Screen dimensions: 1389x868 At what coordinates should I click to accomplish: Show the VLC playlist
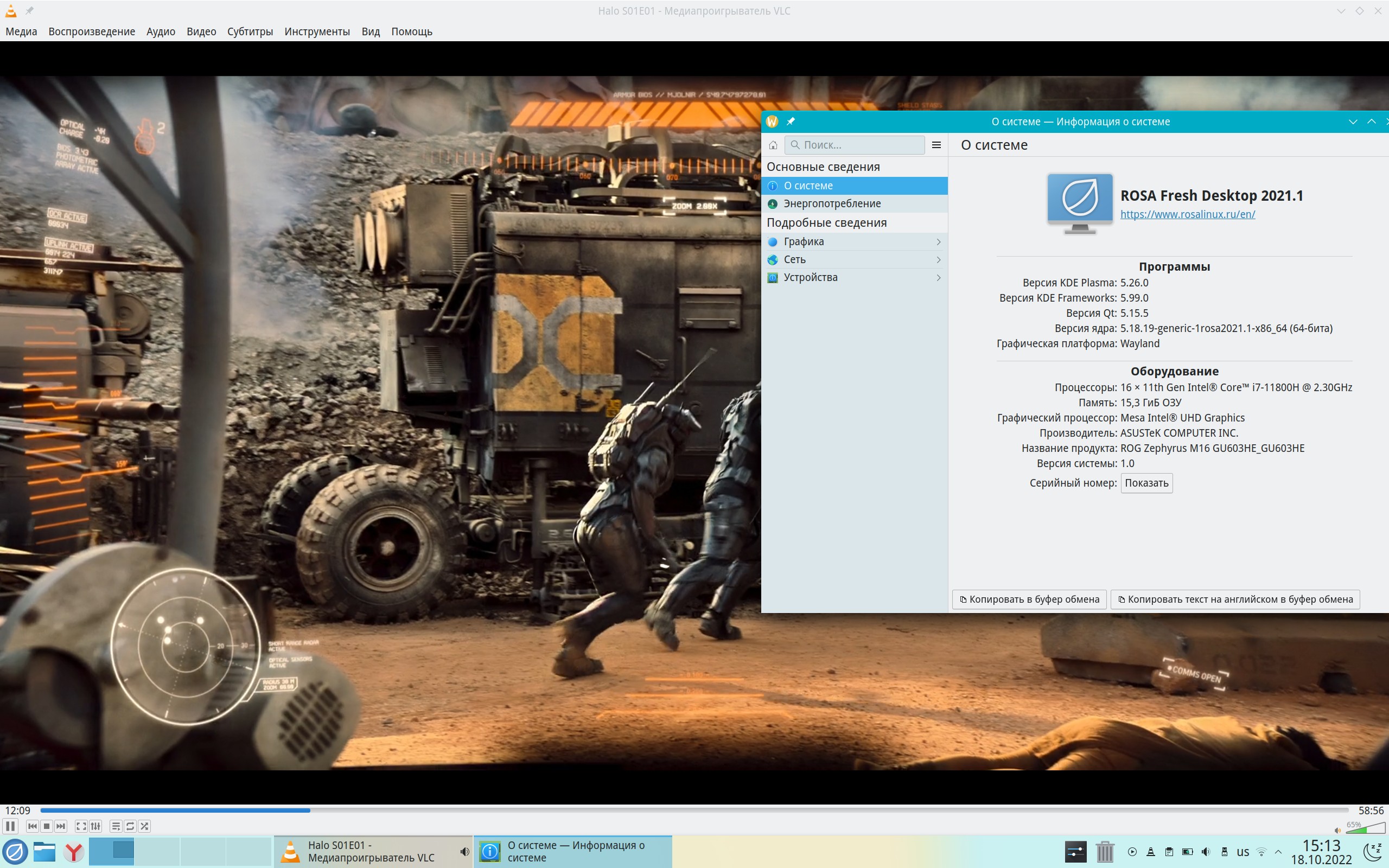coord(116,826)
